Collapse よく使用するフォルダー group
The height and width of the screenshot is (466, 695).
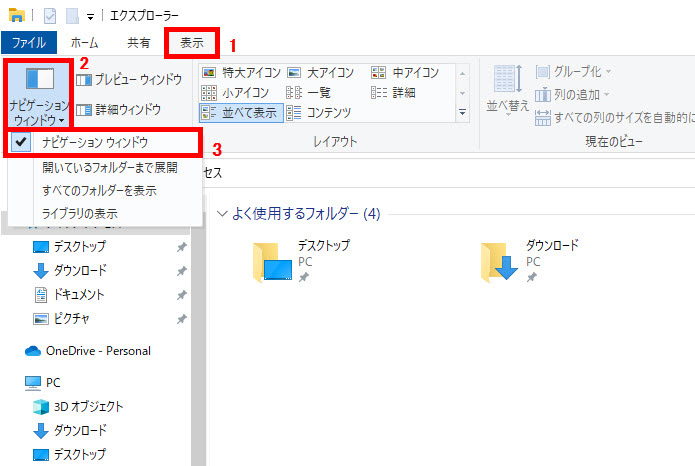pyautogui.click(x=222, y=213)
